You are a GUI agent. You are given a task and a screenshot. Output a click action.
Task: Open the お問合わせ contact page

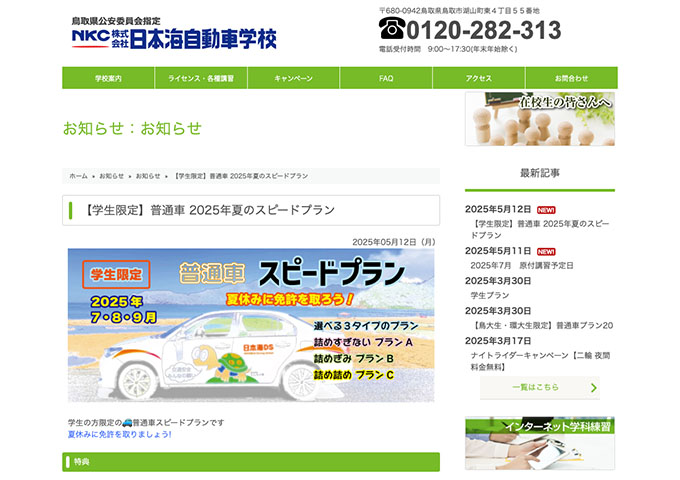[x=571, y=78]
